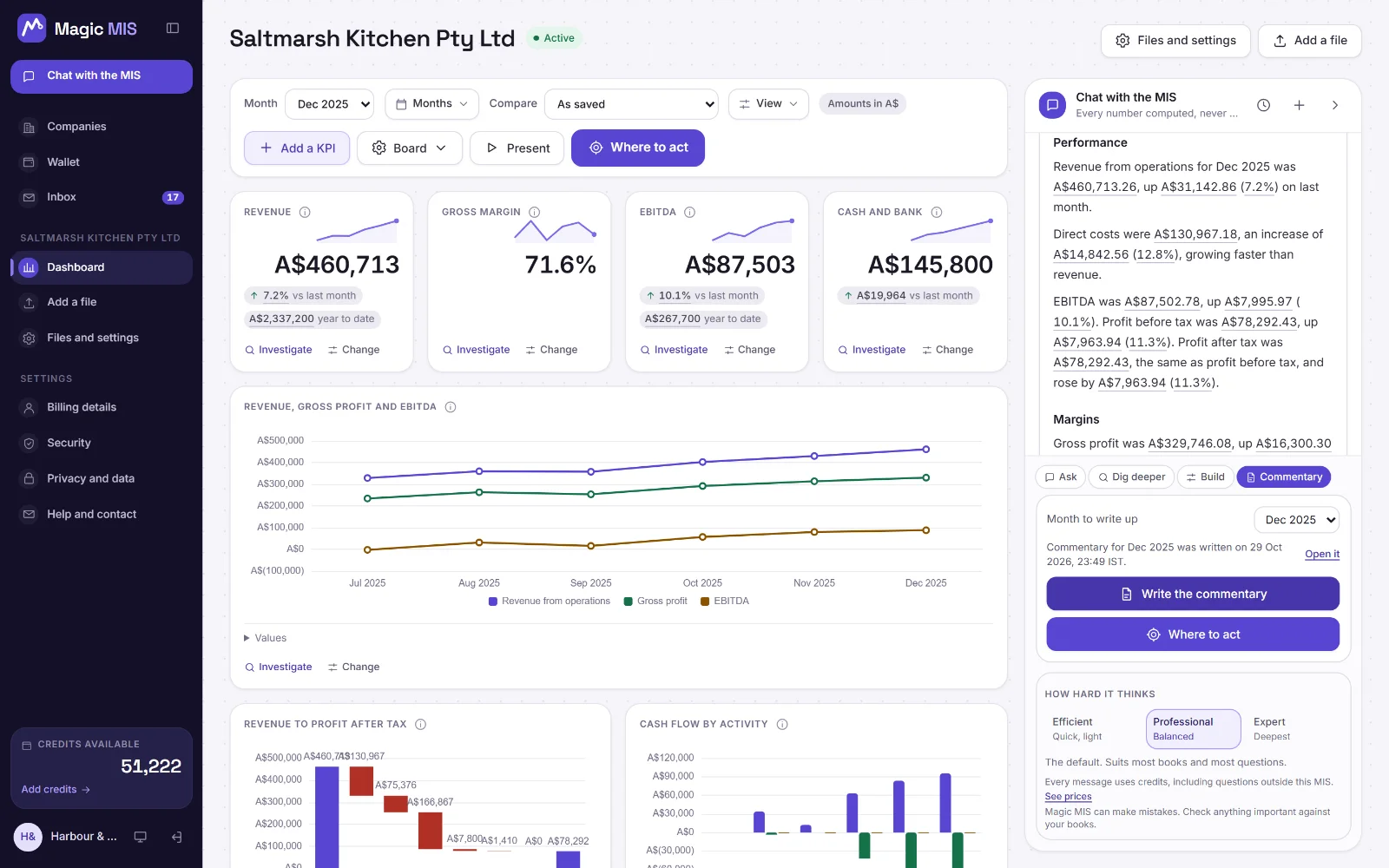Click Change under the EBITDA card
Screen dimensions: 1389x868
(x=749, y=350)
